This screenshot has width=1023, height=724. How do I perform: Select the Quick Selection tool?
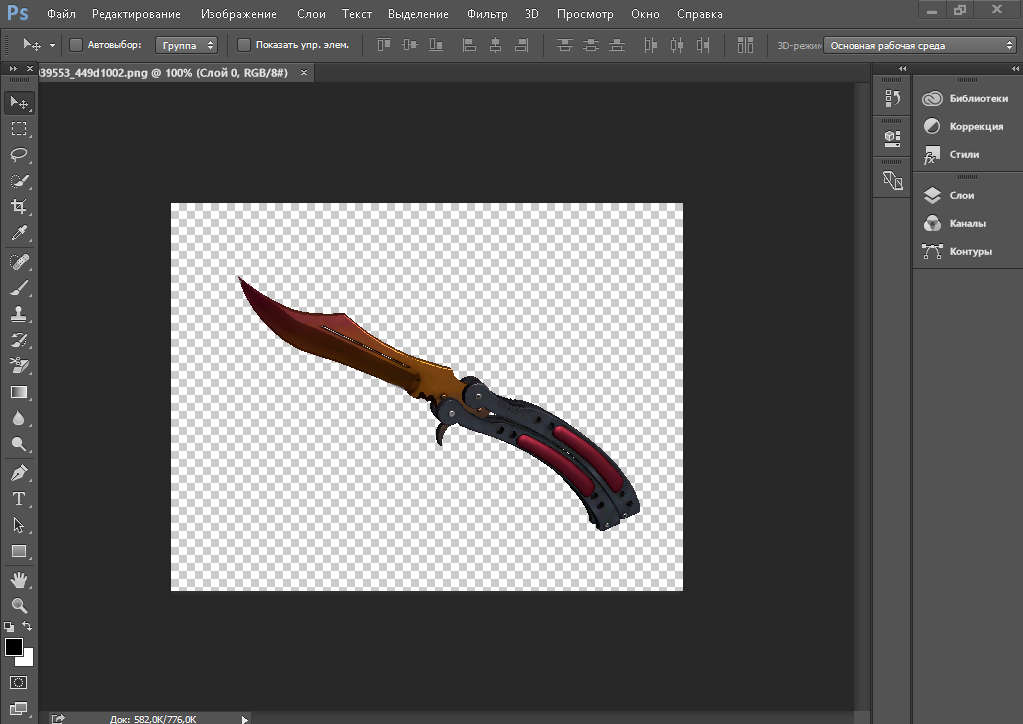point(19,181)
